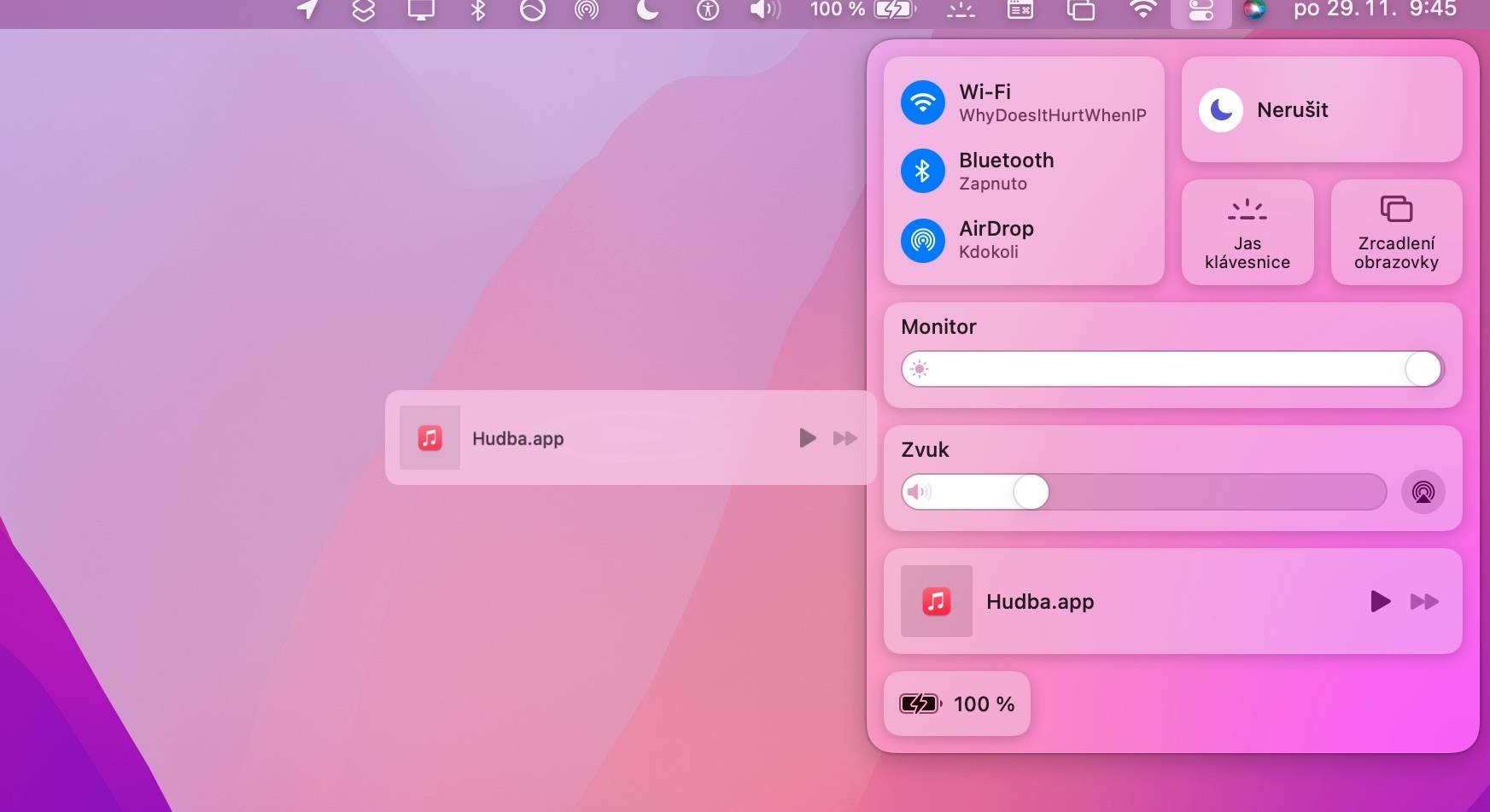The image size is (1490, 812).
Task: Open the Jas klávesnice tile
Action: (1248, 232)
